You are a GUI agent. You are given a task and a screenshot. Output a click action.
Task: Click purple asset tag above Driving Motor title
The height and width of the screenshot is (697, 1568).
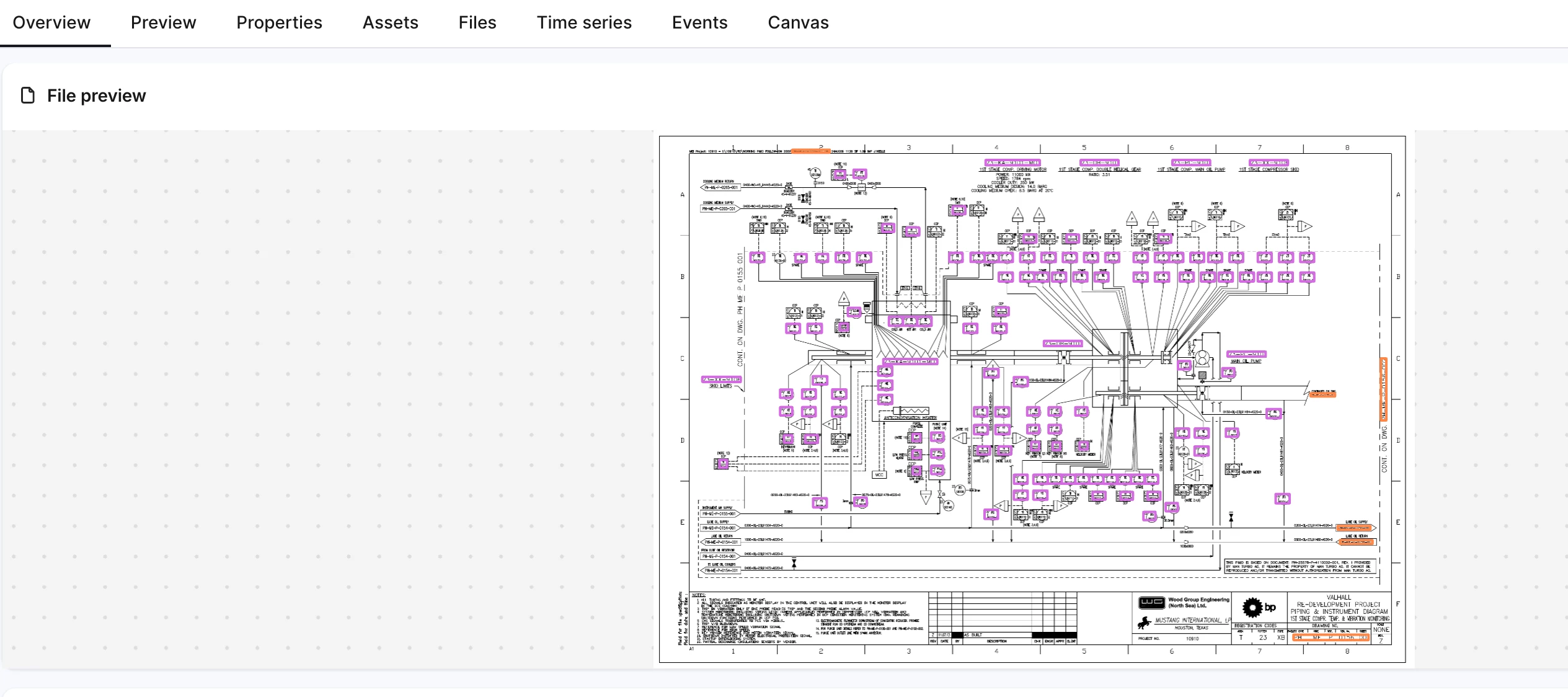[x=1012, y=163]
